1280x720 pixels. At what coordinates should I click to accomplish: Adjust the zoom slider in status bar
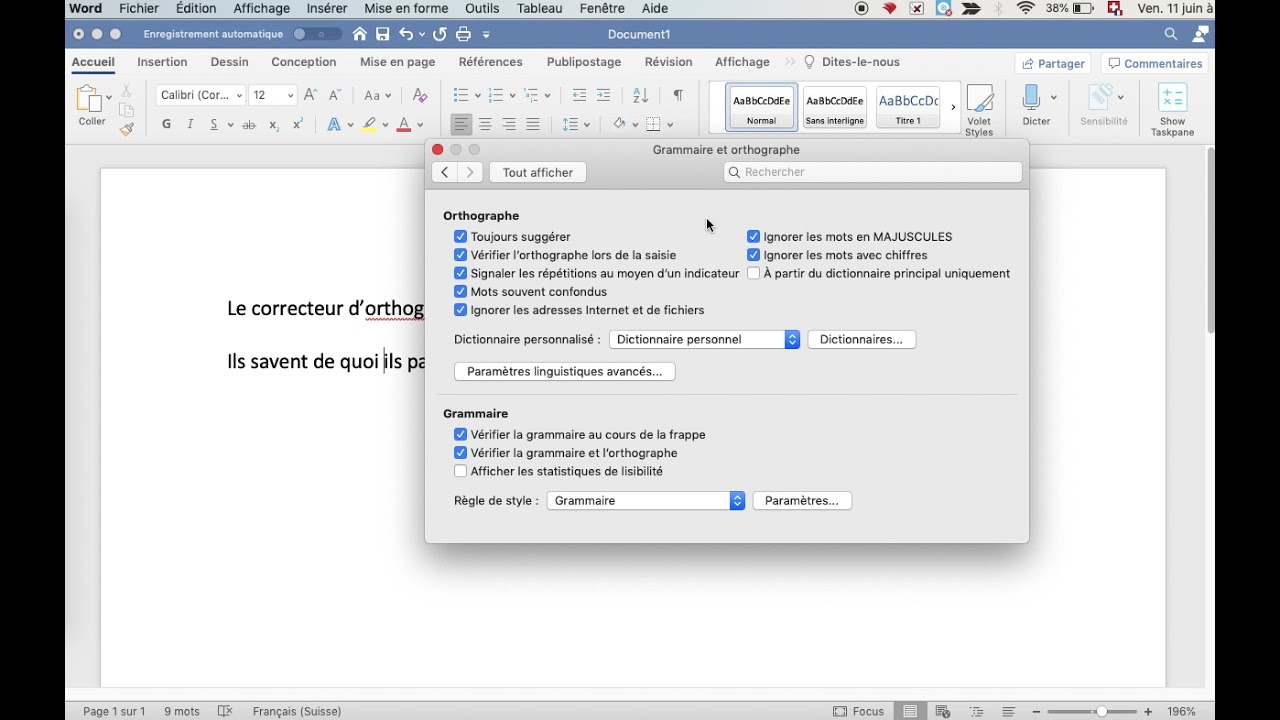pyautogui.click(x=1101, y=711)
